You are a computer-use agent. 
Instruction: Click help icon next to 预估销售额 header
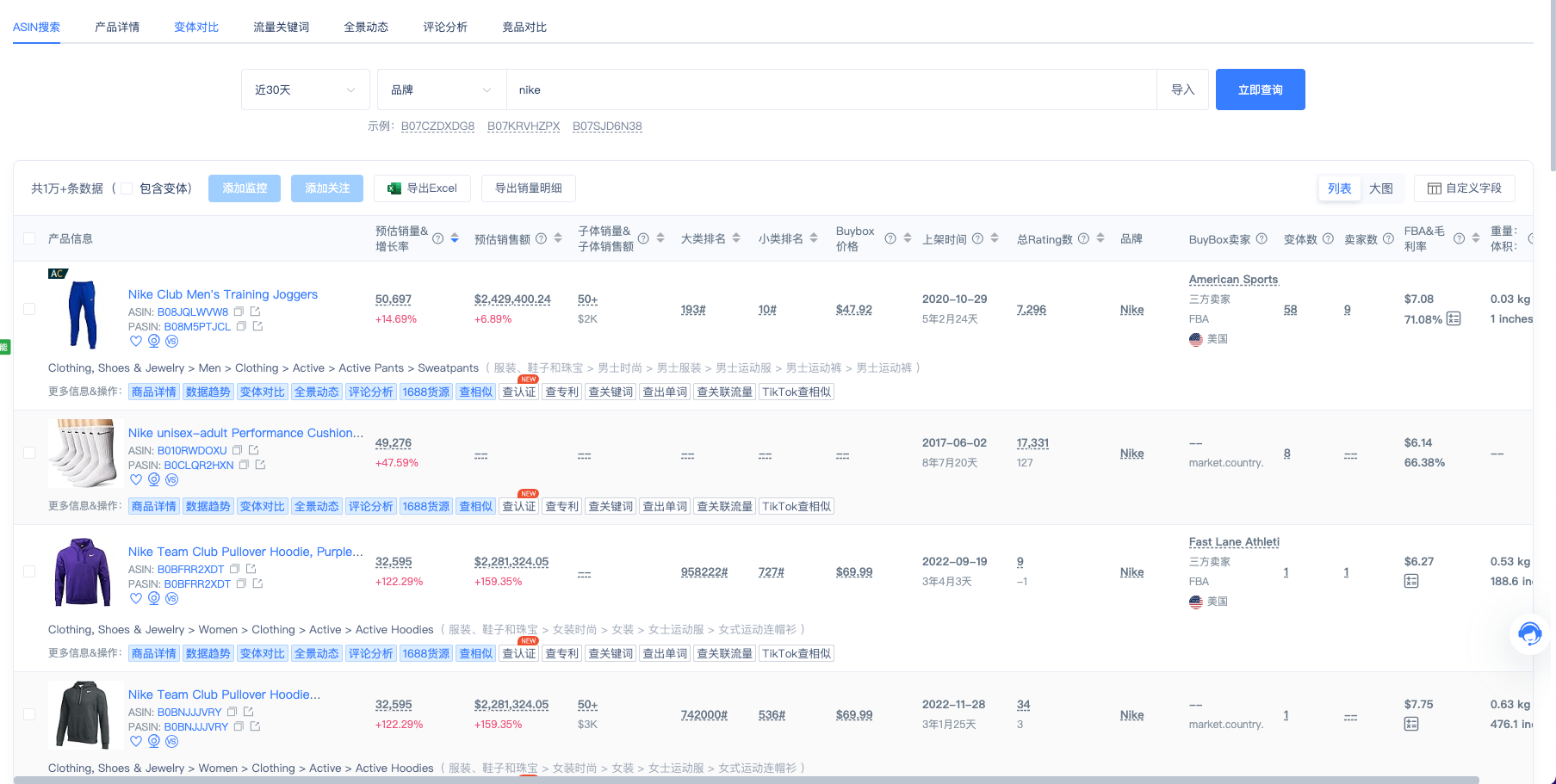point(541,238)
